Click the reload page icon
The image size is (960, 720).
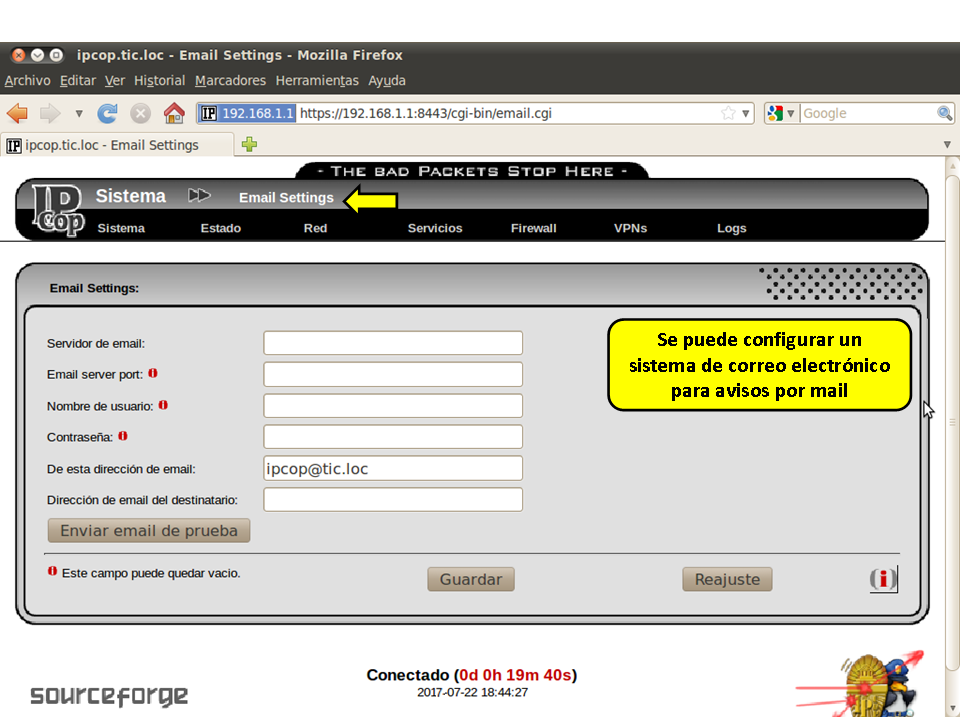pos(108,113)
